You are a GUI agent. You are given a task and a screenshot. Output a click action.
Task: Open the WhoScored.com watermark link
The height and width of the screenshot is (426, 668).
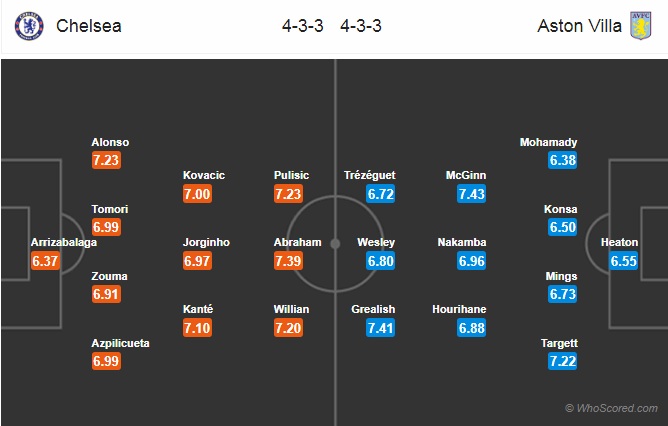tap(611, 408)
